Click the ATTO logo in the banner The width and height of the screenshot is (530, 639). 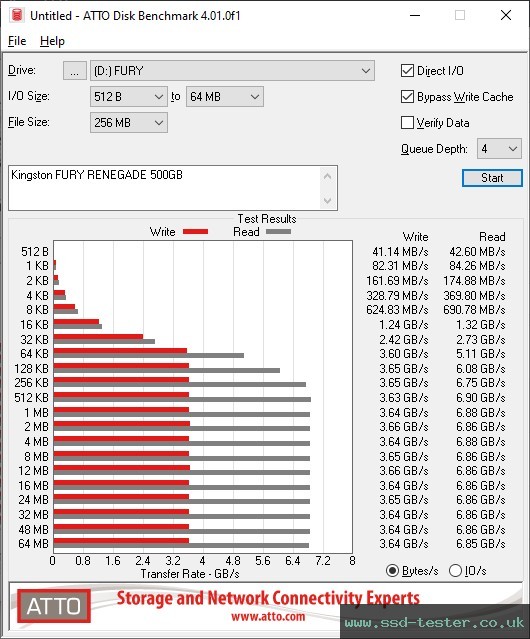54,606
